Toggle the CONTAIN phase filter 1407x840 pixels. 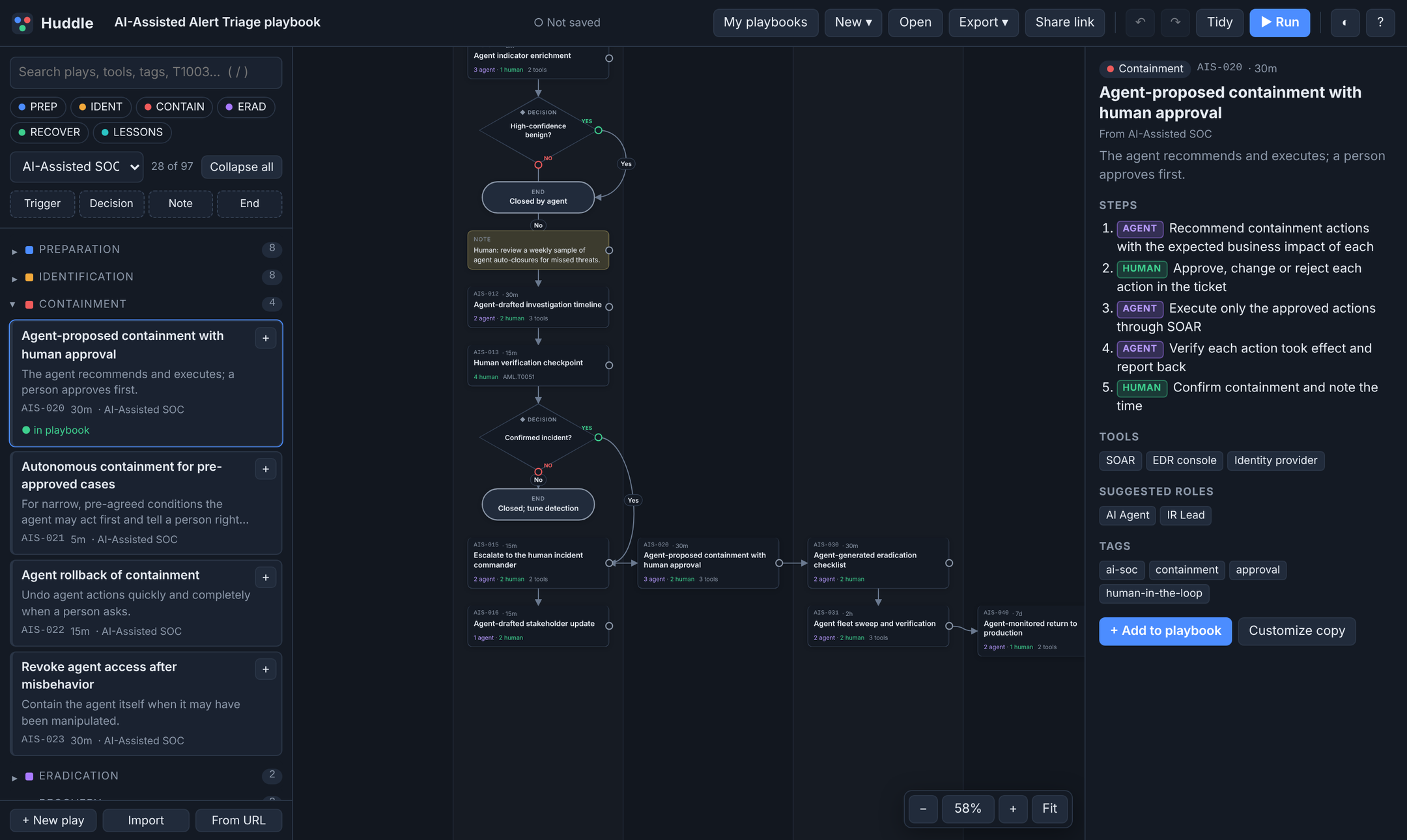[174, 107]
